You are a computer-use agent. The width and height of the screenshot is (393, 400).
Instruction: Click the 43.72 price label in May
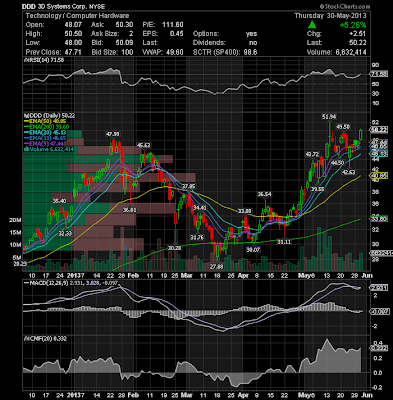tap(313, 154)
